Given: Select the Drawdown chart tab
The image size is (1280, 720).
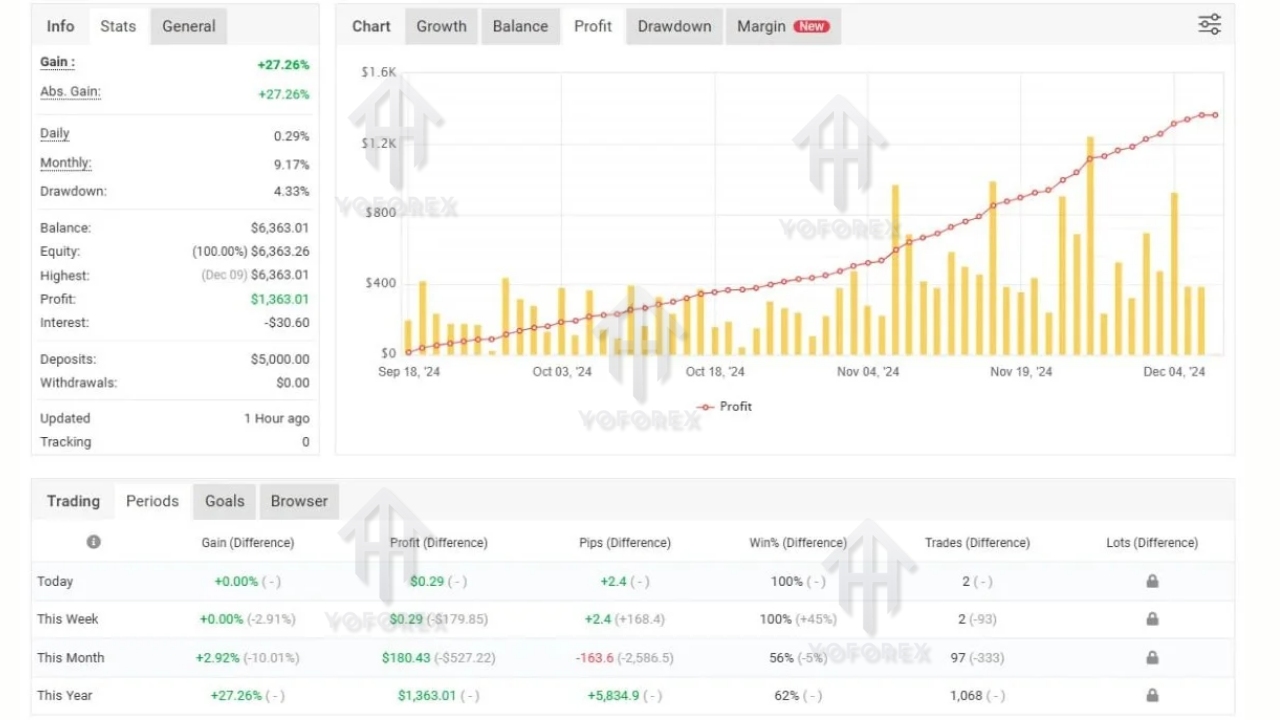Looking at the screenshot, I should (673, 26).
